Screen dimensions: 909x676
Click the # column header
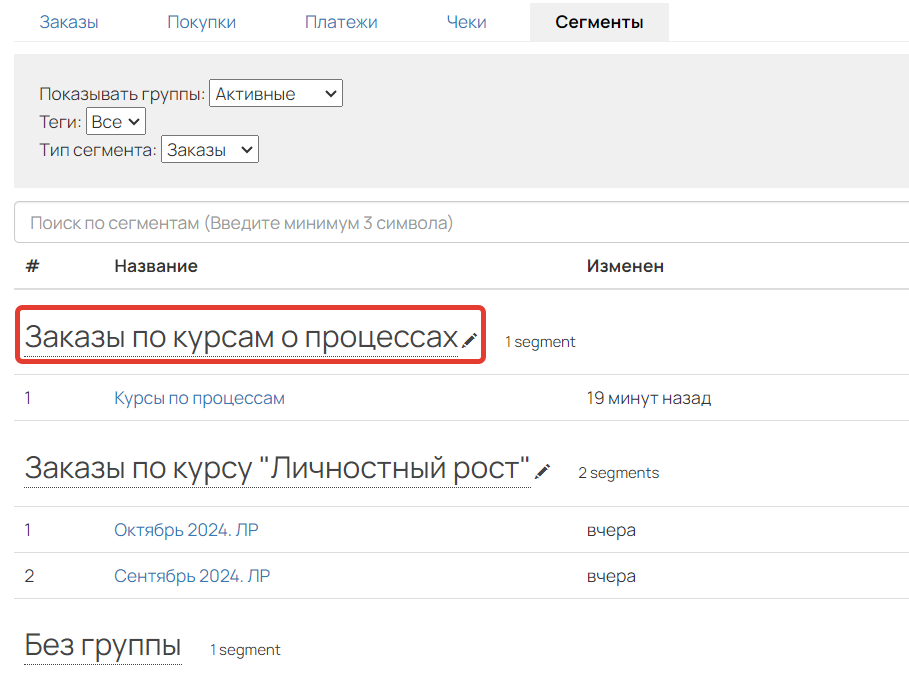click(32, 266)
